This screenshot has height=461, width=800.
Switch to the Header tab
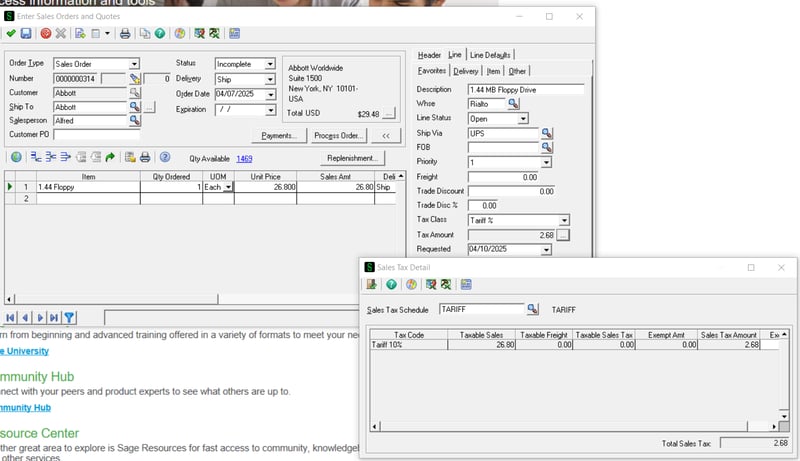(429, 55)
